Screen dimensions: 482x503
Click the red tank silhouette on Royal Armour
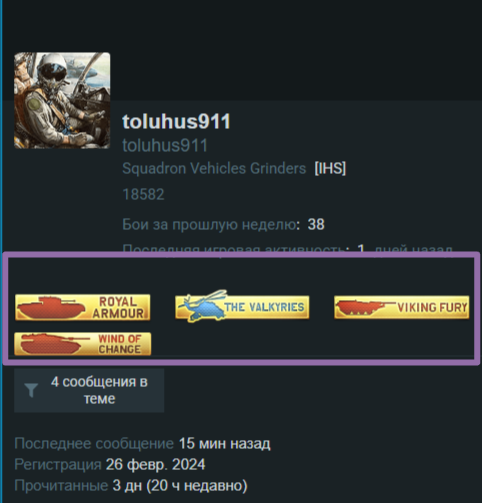[x=51, y=308]
